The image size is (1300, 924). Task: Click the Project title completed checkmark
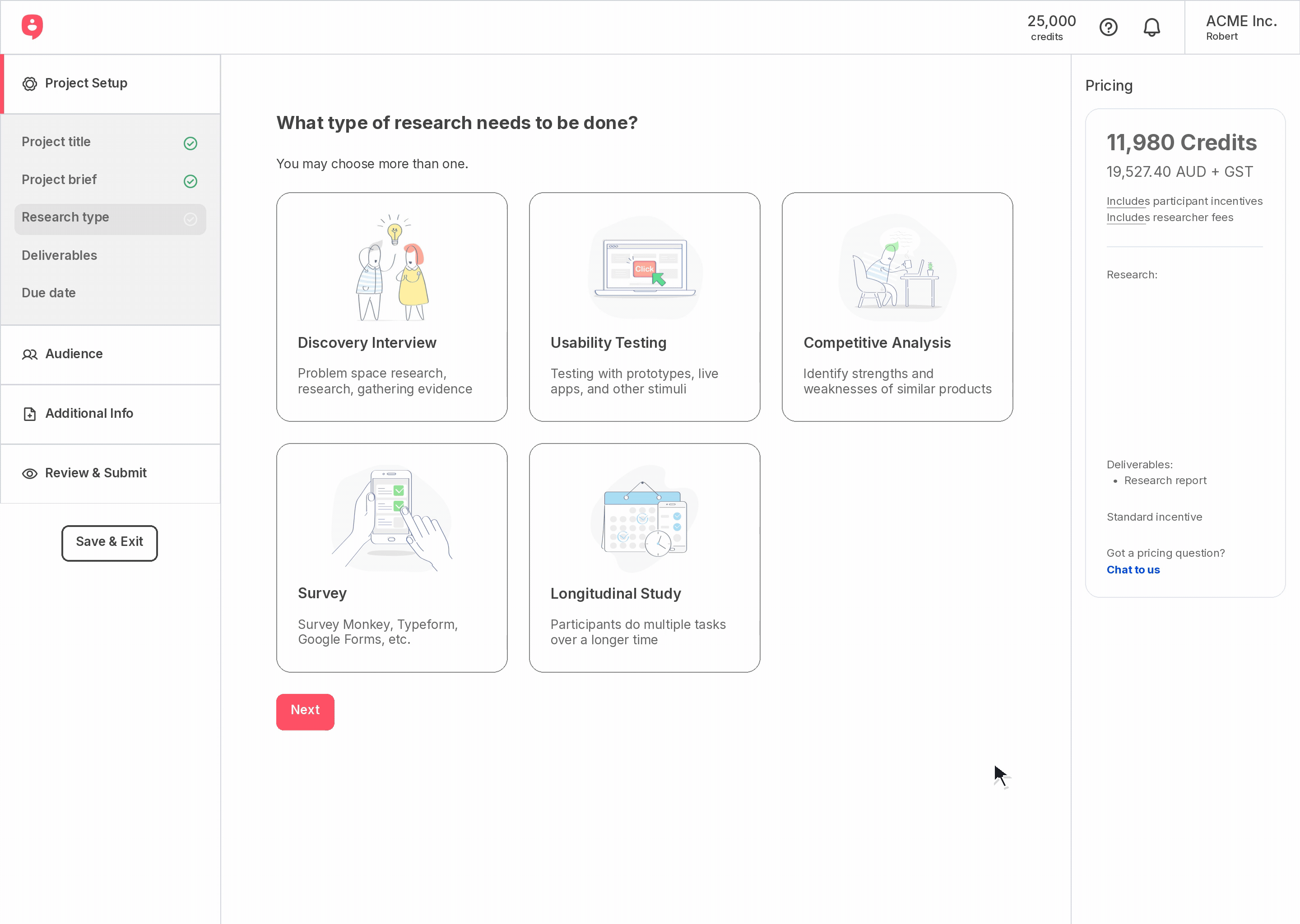(x=190, y=143)
